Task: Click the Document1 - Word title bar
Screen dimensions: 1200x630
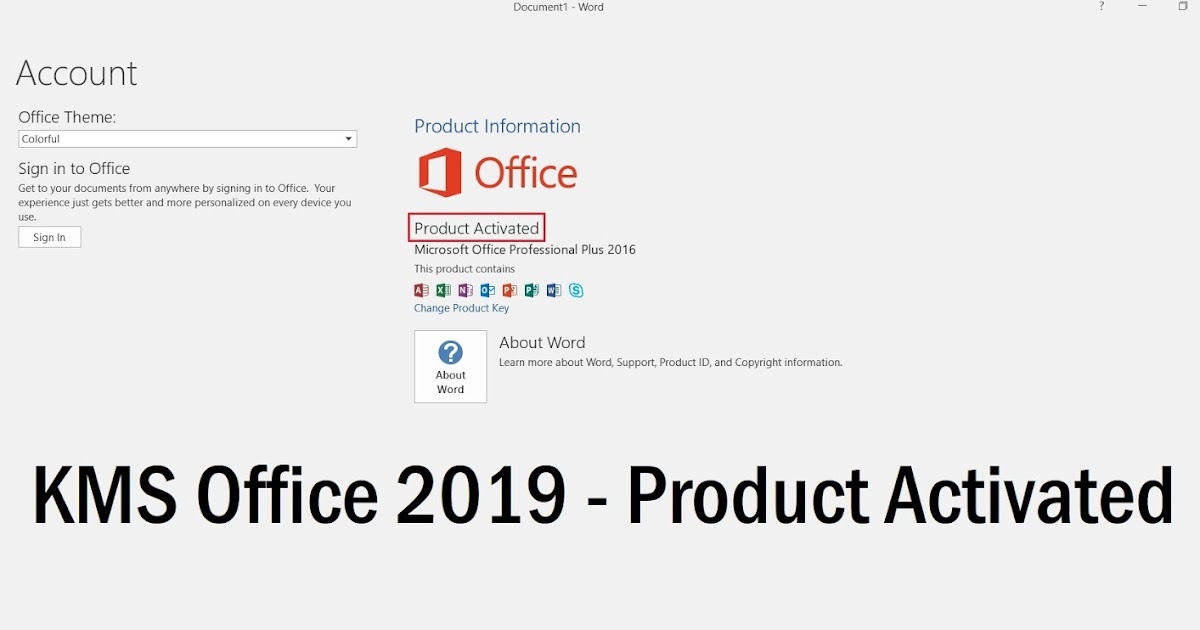Action: [x=558, y=7]
